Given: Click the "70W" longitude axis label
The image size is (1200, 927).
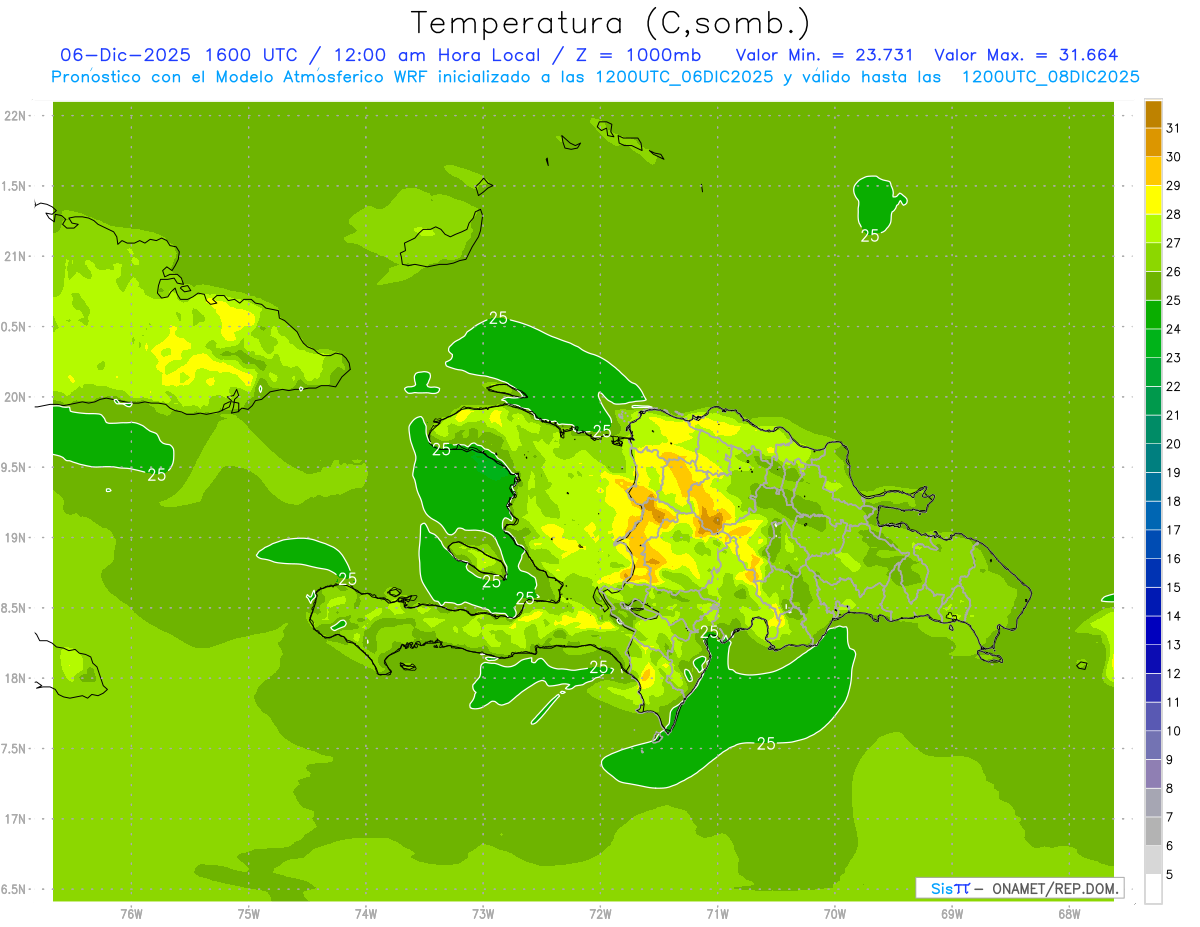Looking at the screenshot, I should coord(835,914).
